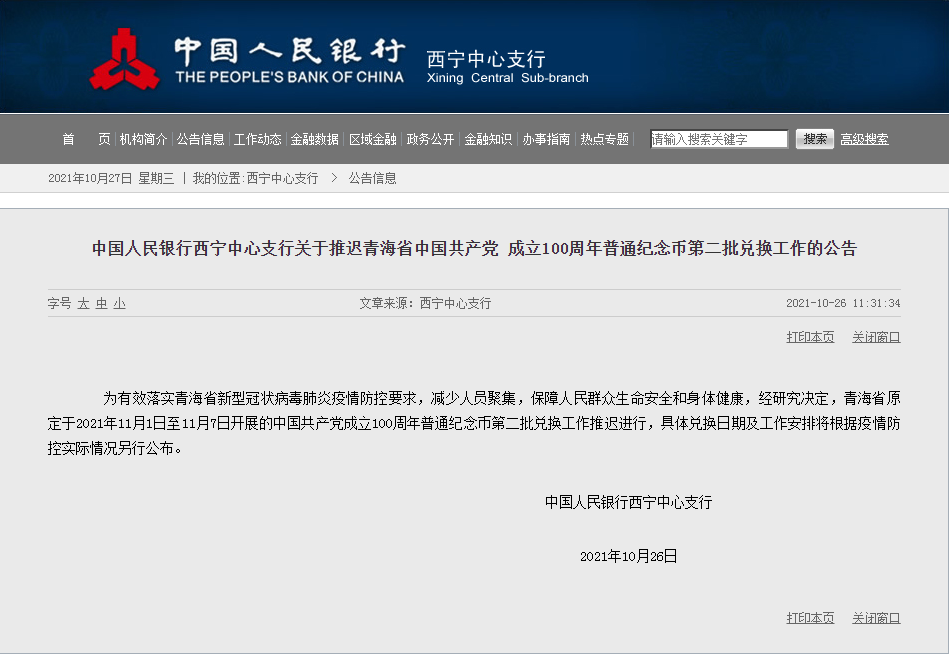Open the 金融知识 menu item

click(x=488, y=139)
